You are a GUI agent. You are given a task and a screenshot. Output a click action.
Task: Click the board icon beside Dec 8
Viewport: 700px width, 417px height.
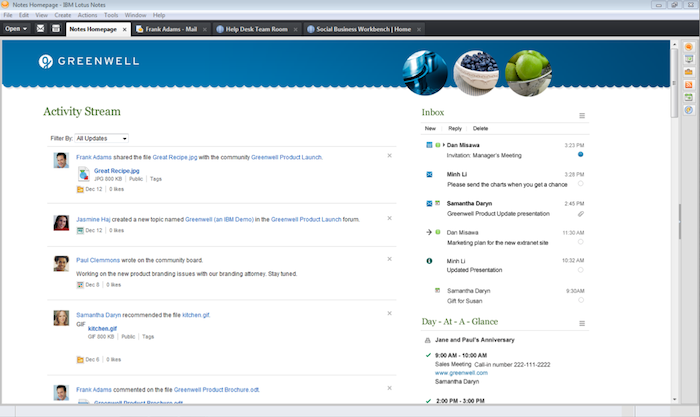pos(80,285)
